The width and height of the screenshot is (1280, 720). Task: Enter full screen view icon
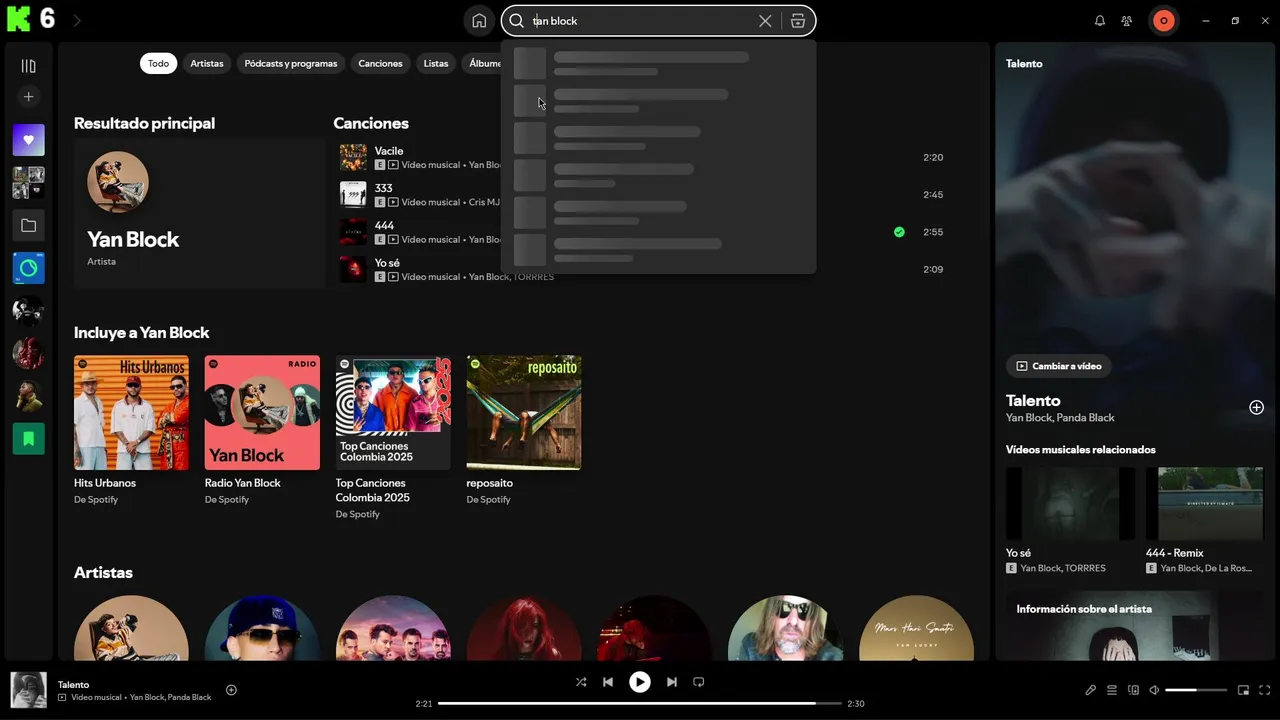tap(1265, 690)
